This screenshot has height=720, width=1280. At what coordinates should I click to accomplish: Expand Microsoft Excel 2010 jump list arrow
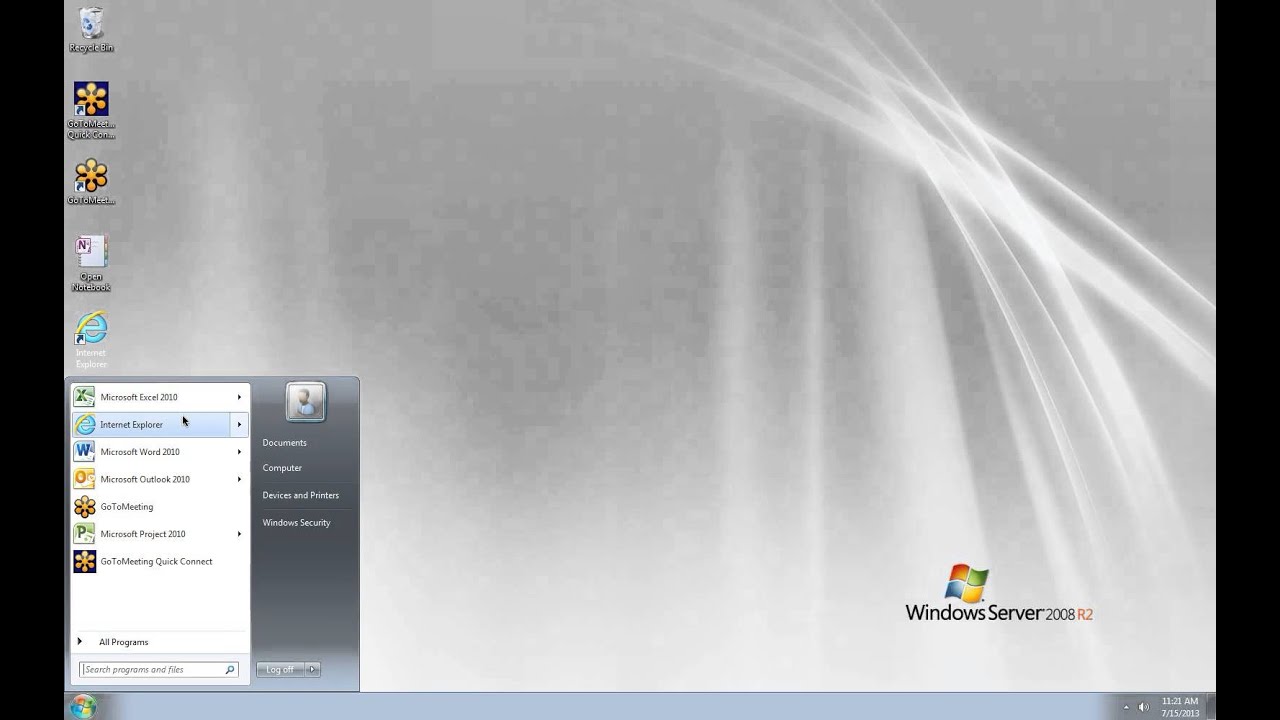(x=239, y=397)
